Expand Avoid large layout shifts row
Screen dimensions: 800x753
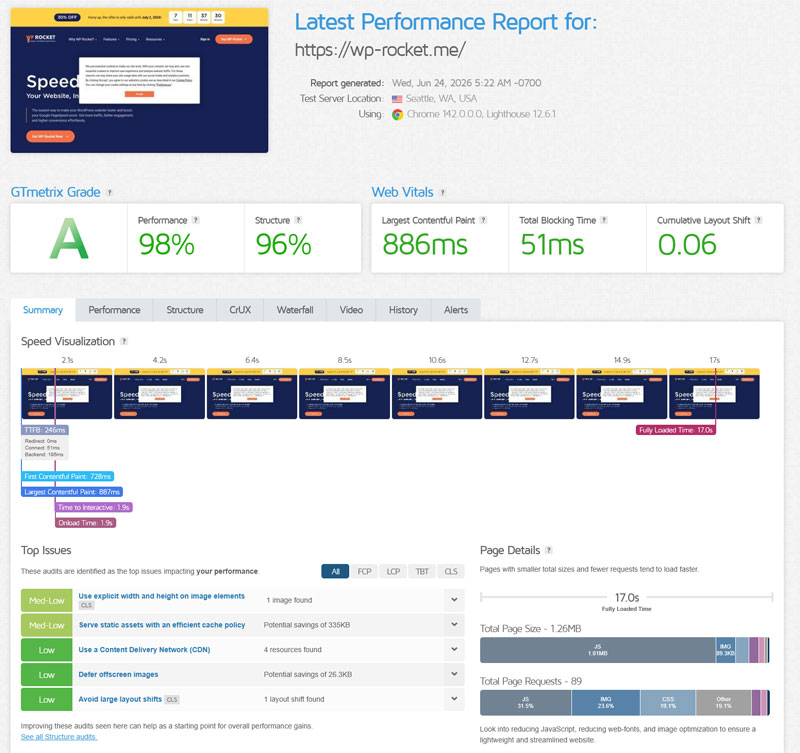pyautogui.click(x=454, y=699)
